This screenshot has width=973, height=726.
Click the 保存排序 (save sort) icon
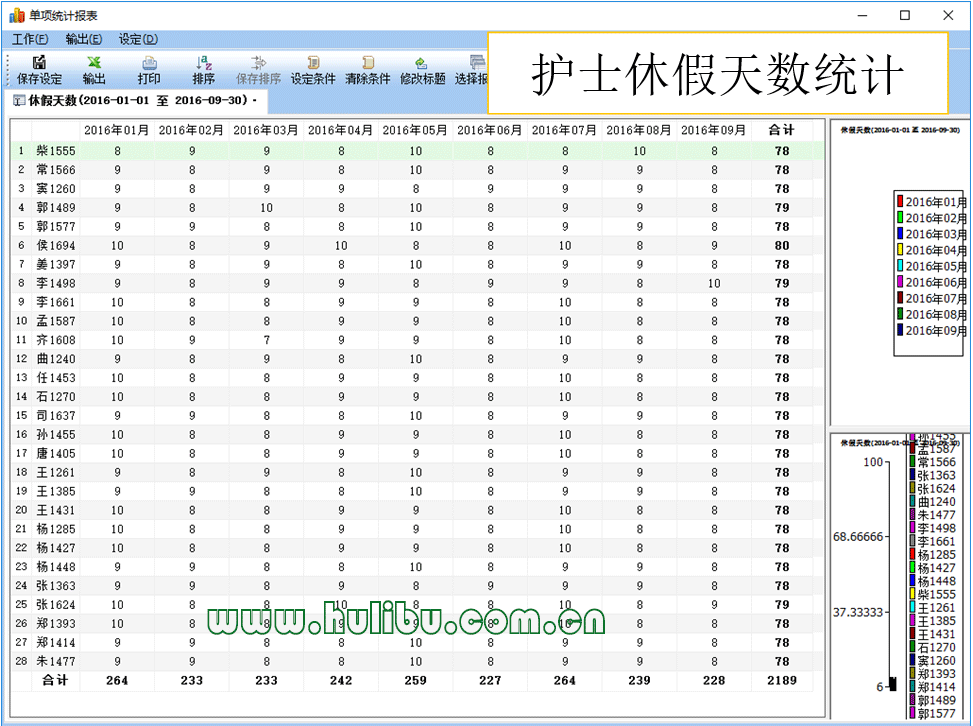tap(258, 63)
